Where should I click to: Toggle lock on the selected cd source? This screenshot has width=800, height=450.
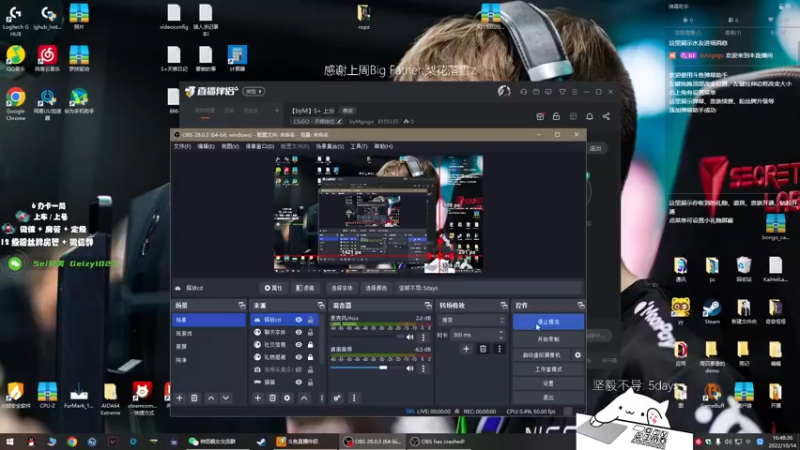[310, 320]
